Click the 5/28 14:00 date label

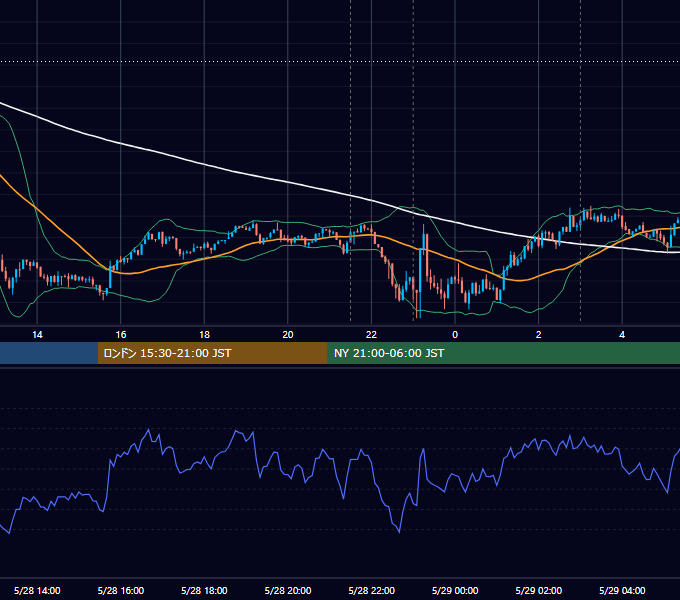pos(37,590)
